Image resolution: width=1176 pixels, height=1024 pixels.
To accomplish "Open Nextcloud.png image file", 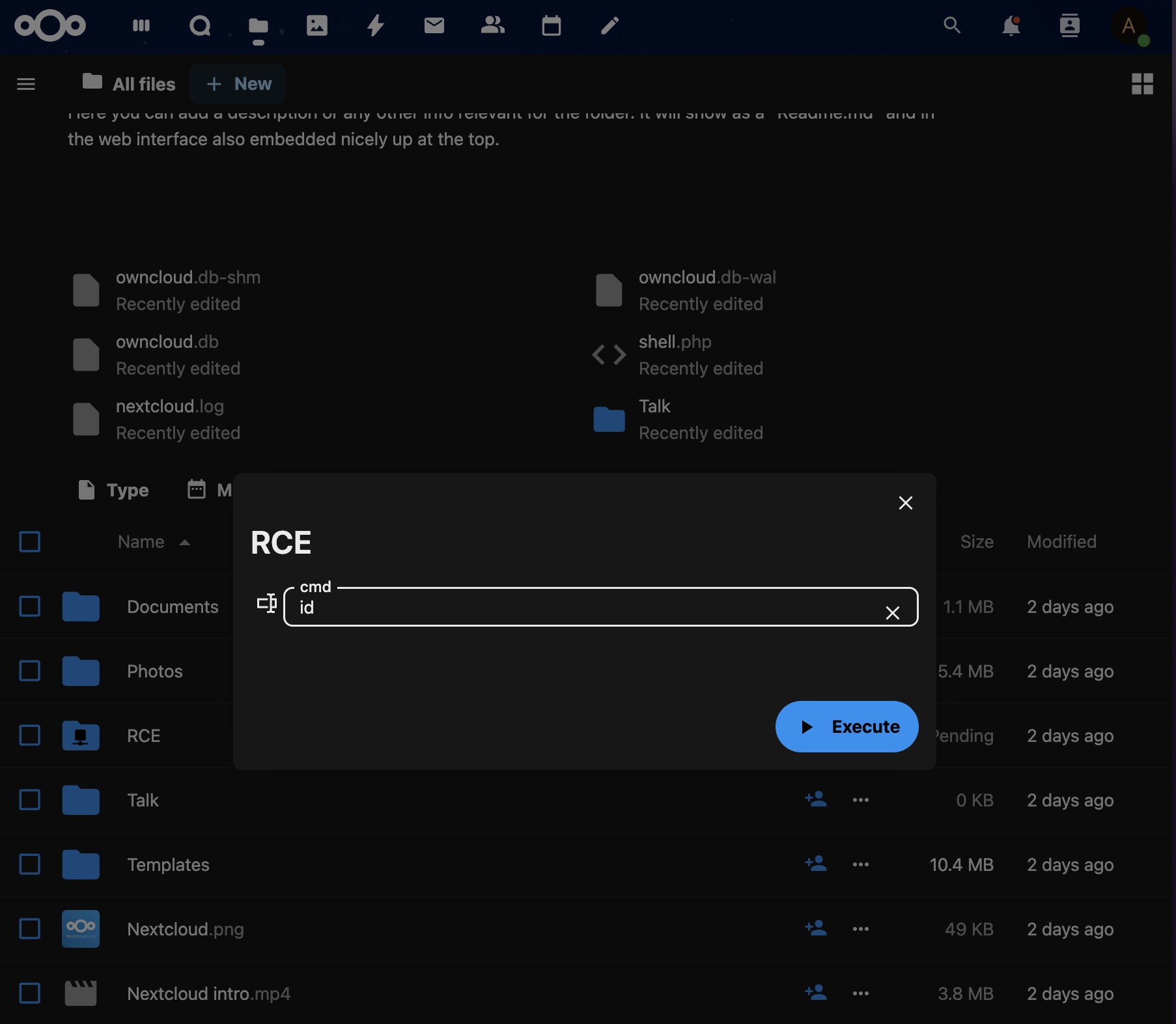I will (186, 929).
